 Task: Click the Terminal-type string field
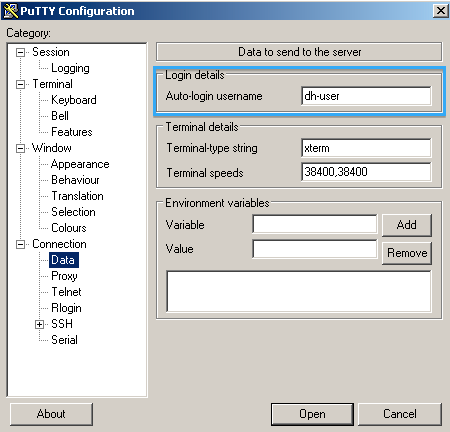point(366,148)
